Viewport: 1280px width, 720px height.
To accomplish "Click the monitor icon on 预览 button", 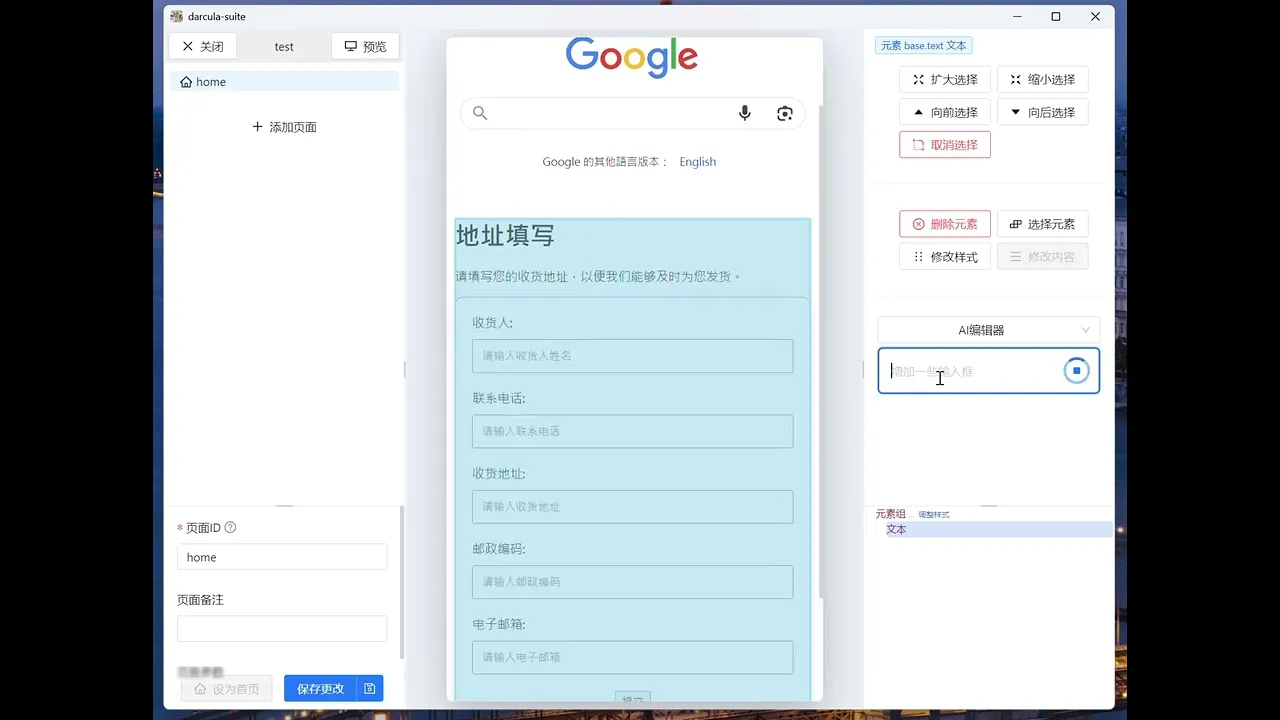I will point(351,46).
